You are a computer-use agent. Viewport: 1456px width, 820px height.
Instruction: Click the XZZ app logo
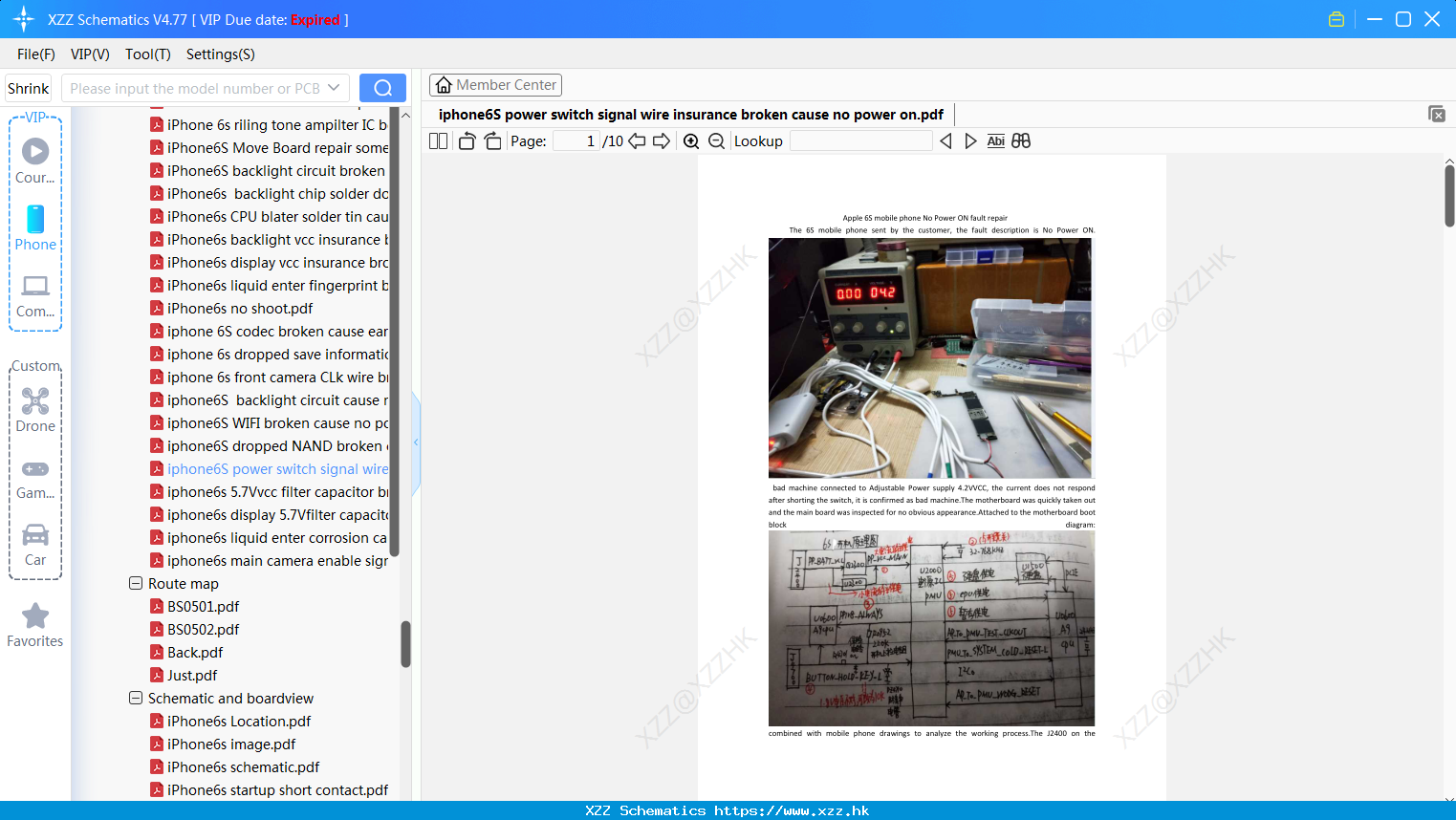point(24,19)
